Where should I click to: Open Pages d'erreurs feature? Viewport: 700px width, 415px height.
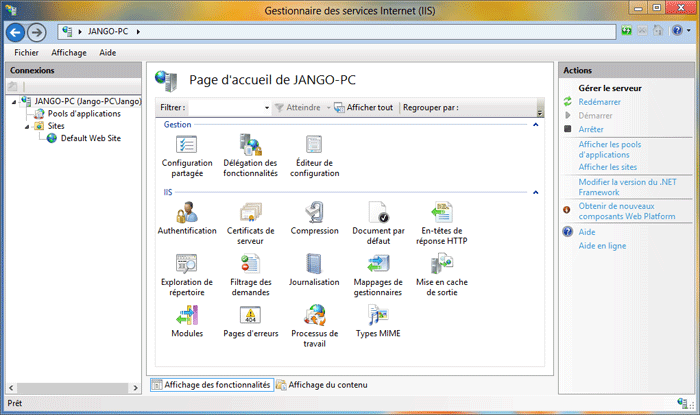(250, 321)
